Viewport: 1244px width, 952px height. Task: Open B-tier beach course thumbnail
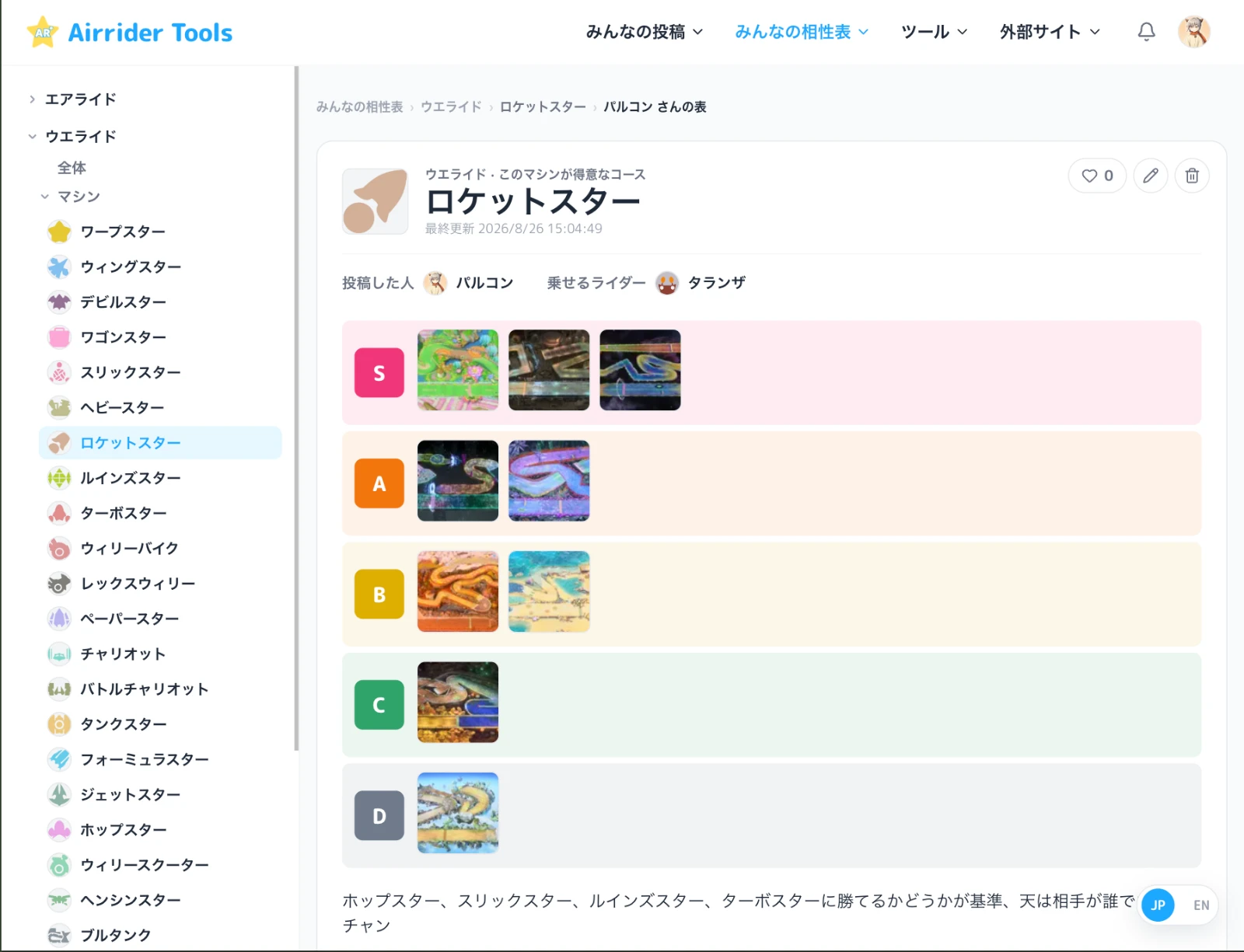(549, 591)
